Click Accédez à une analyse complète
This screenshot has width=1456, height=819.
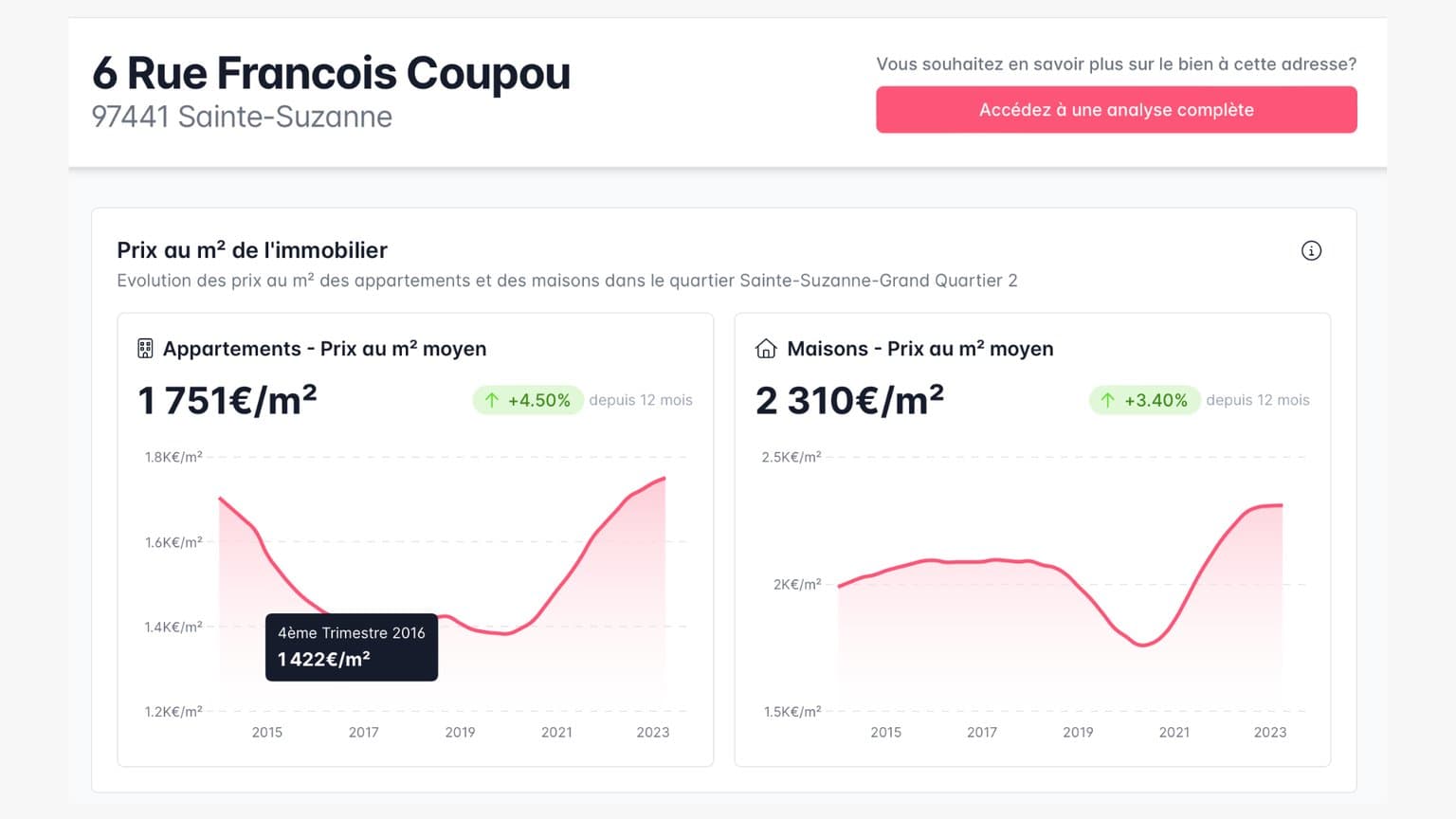click(x=1116, y=109)
